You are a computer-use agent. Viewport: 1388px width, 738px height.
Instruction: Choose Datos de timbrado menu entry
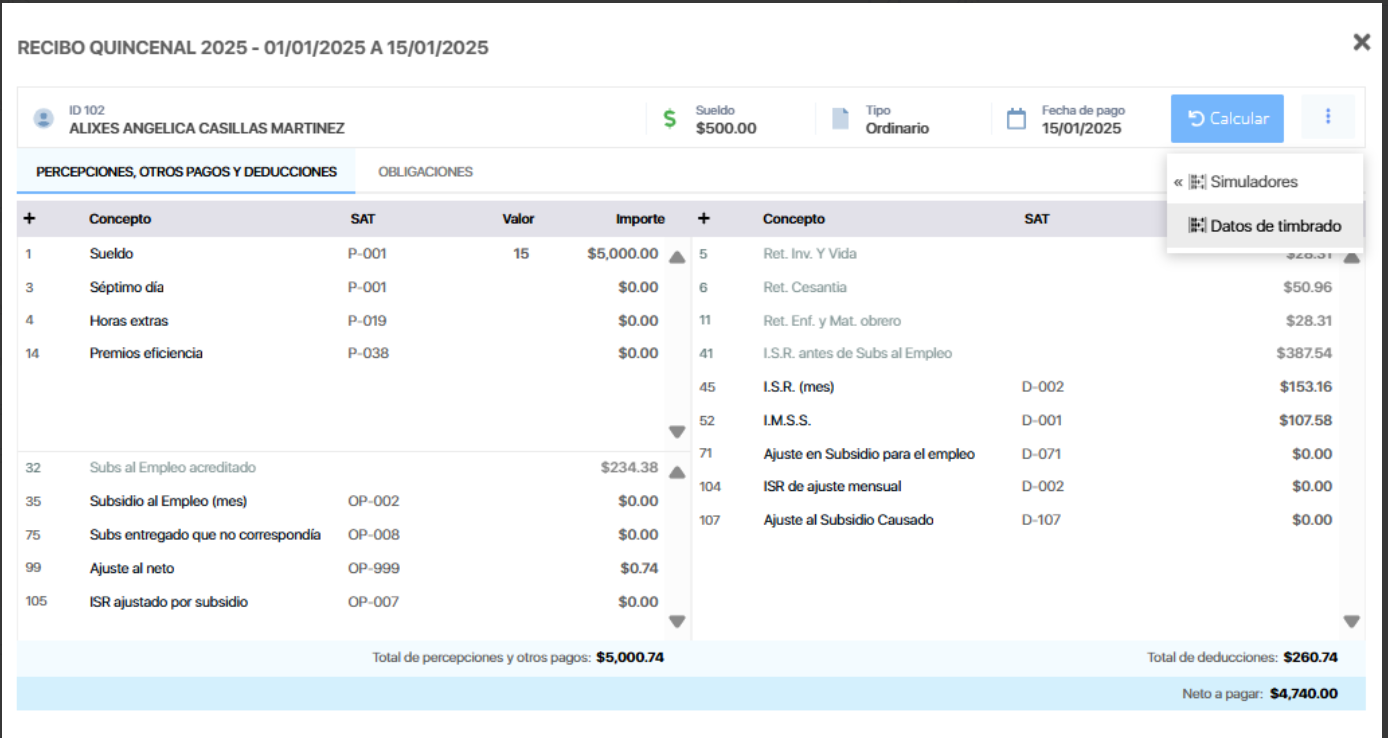[1264, 226]
